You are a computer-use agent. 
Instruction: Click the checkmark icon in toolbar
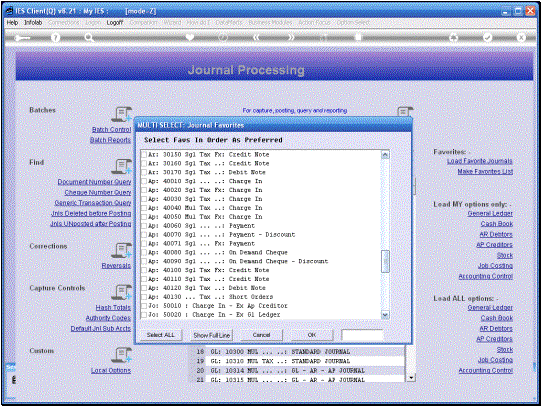(487, 38)
